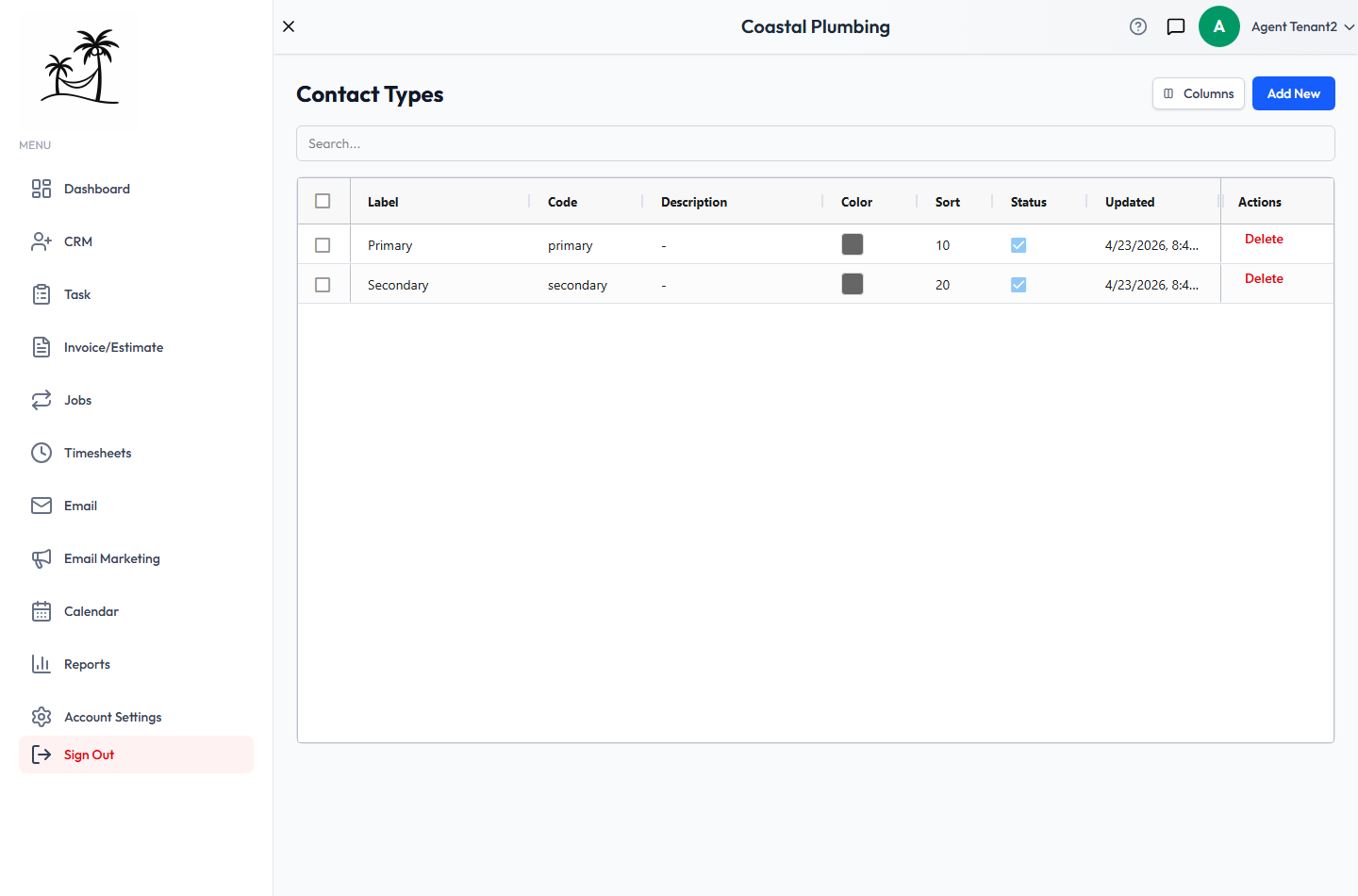
Task: Click the Account Settings gear icon
Action: click(x=41, y=717)
